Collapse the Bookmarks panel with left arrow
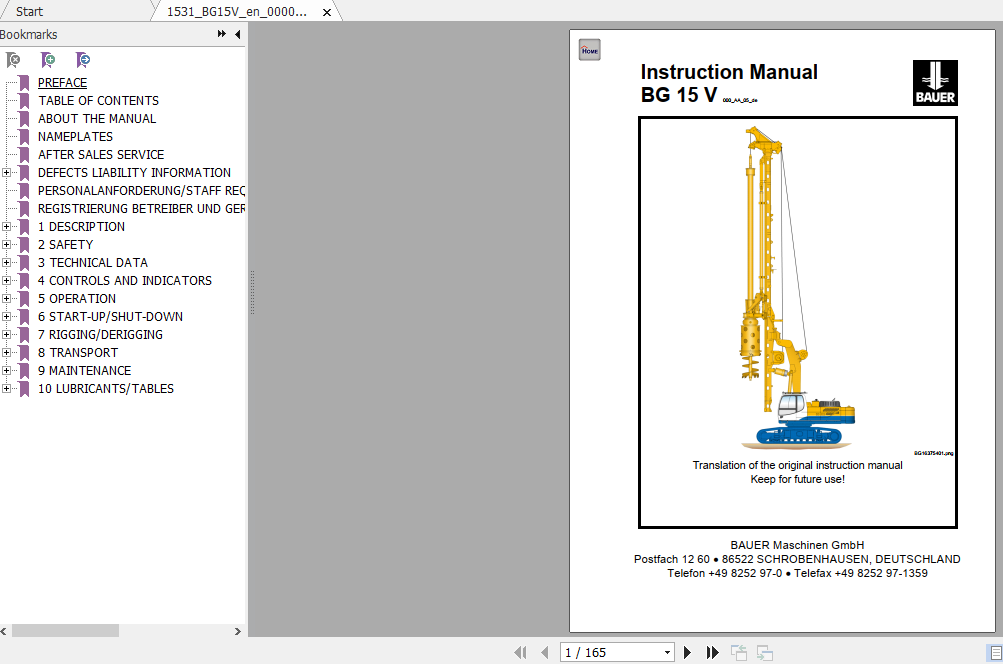The image size is (1003, 664). click(x=238, y=35)
